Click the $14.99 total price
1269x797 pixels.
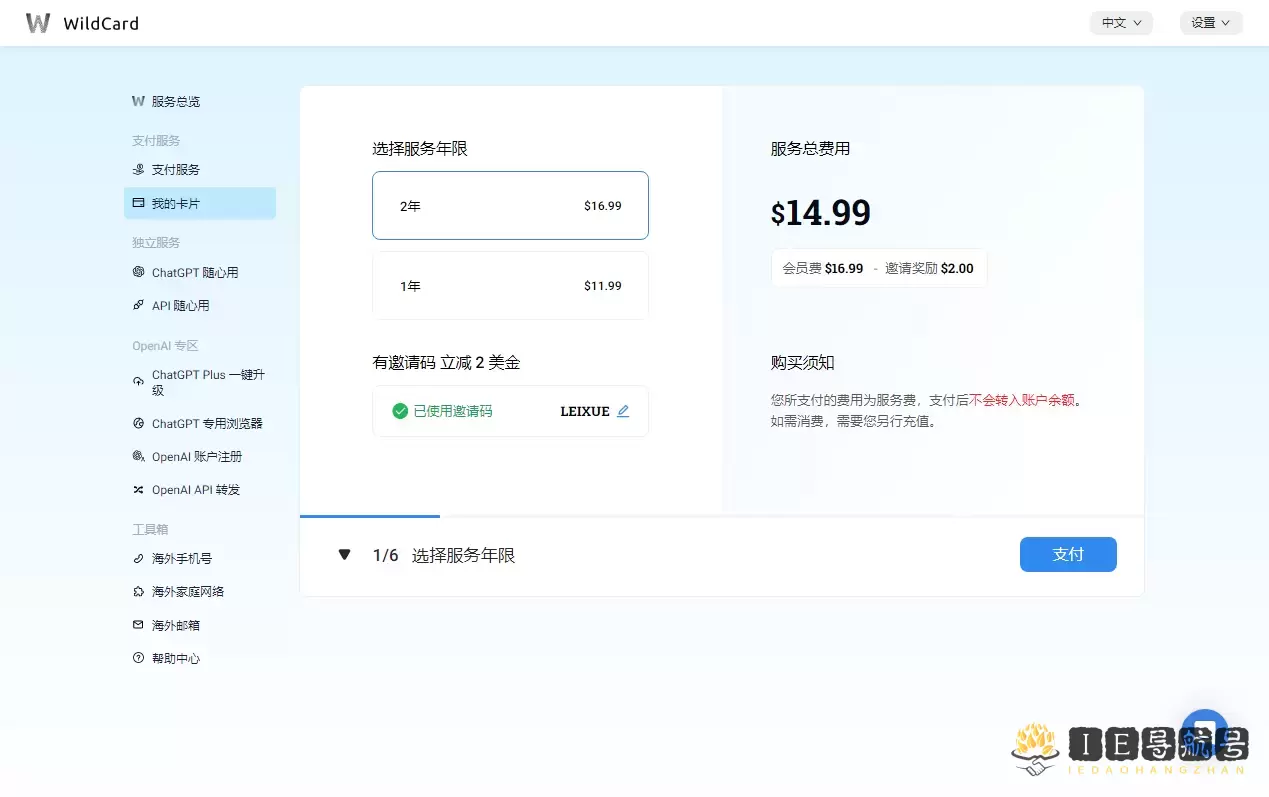(x=821, y=213)
